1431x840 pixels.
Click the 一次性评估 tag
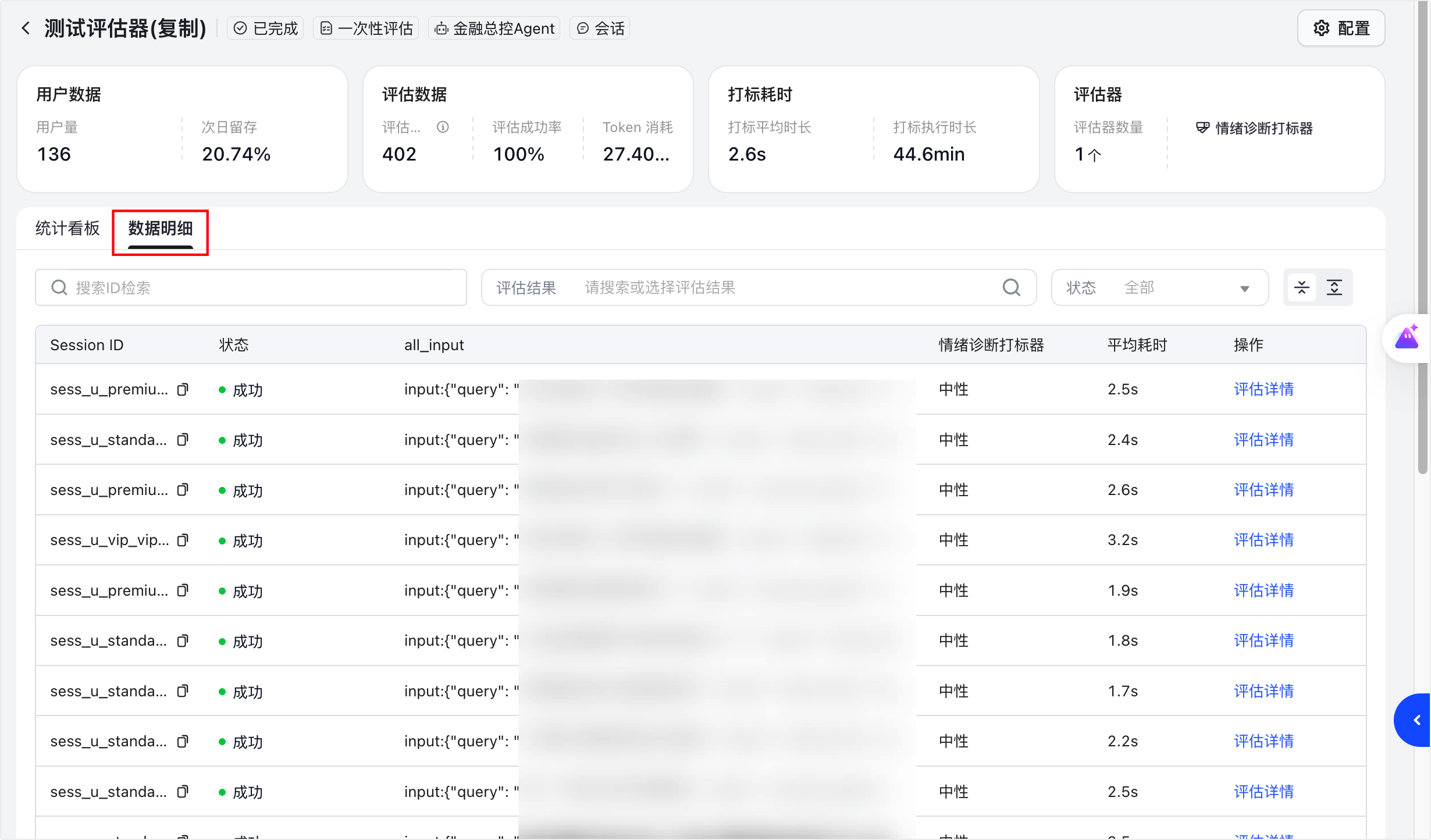[x=366, y=28]
